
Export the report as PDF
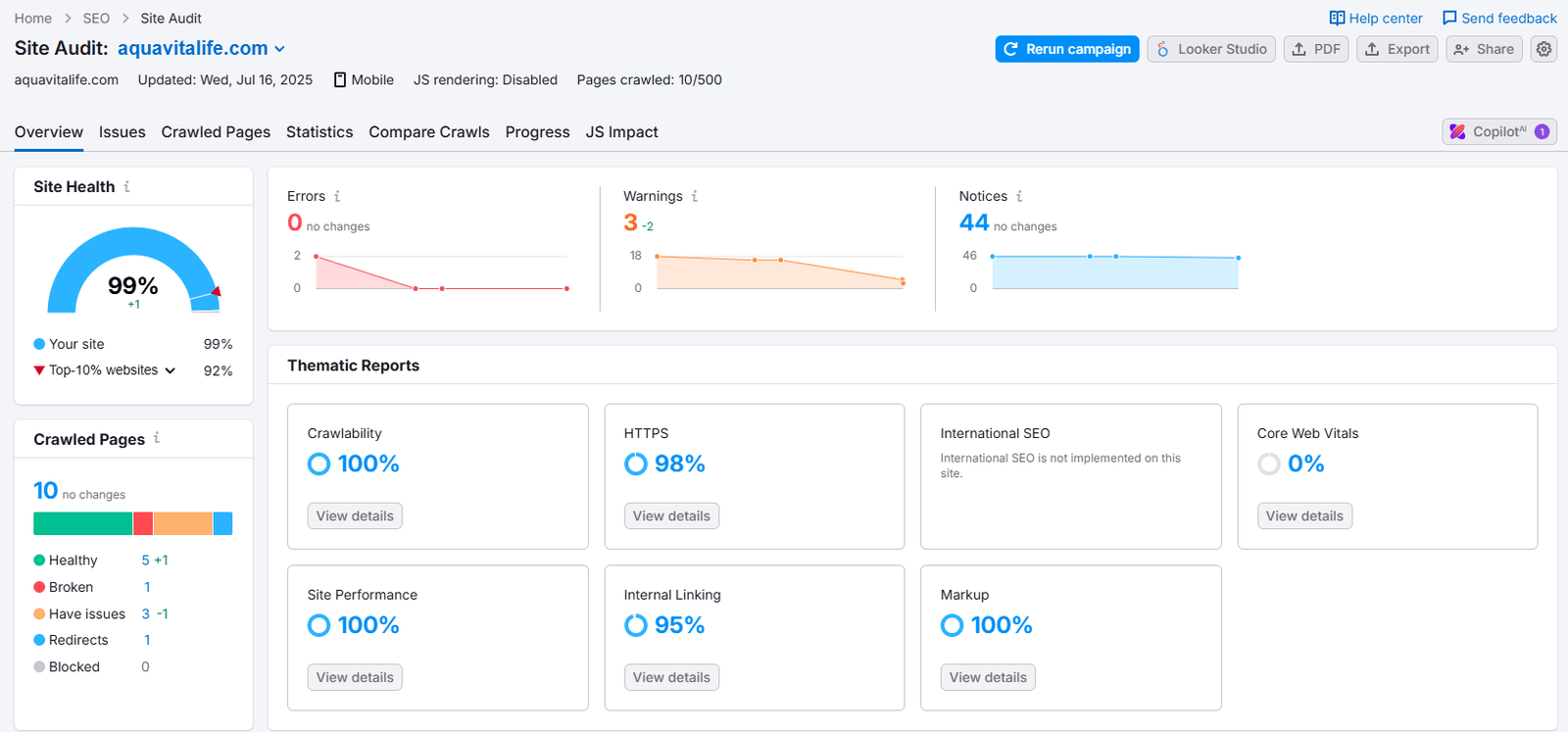coord(1316,49)
